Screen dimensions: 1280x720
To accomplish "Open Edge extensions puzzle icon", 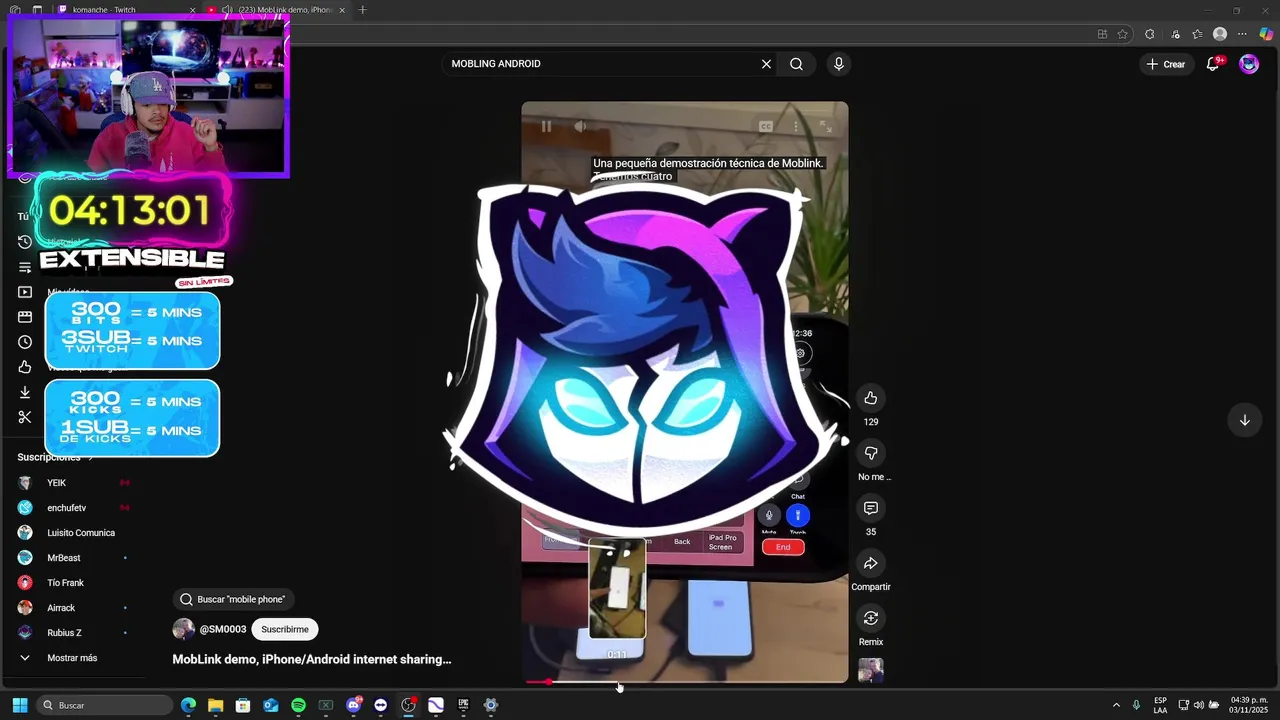I will pyautogui.click(x=1150, y=34).
